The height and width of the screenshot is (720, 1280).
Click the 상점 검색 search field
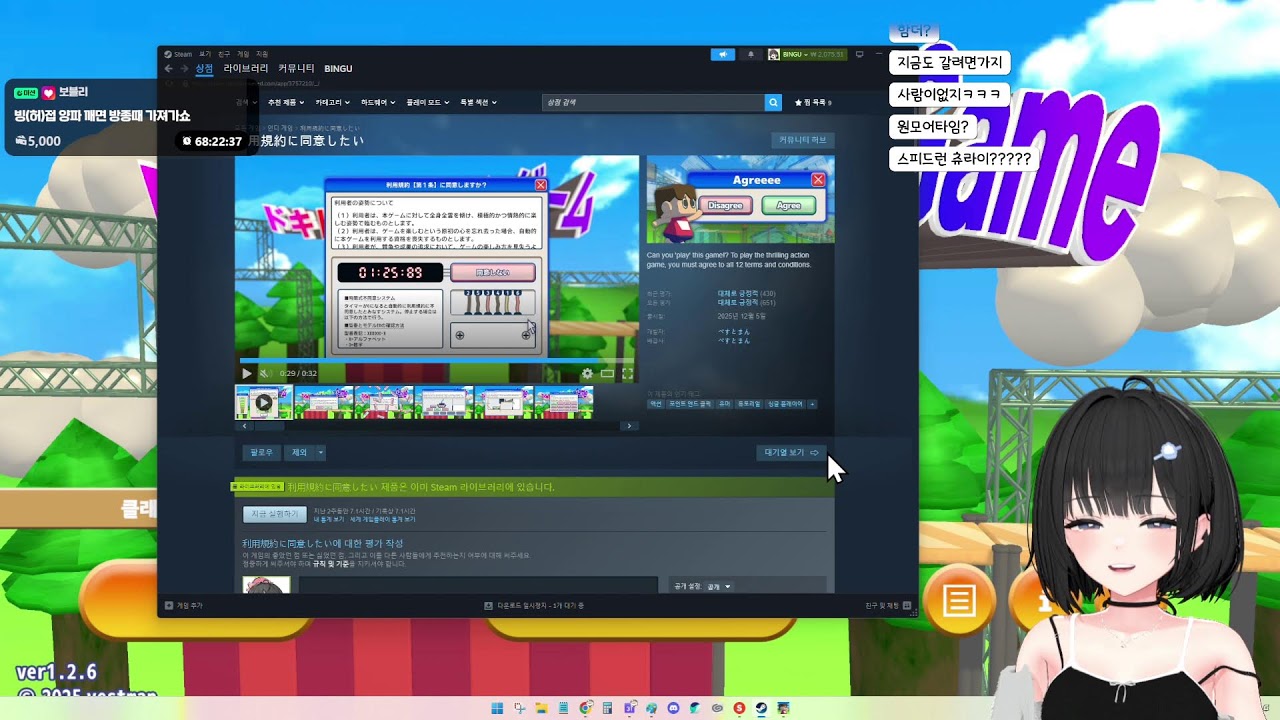[653, 102]
